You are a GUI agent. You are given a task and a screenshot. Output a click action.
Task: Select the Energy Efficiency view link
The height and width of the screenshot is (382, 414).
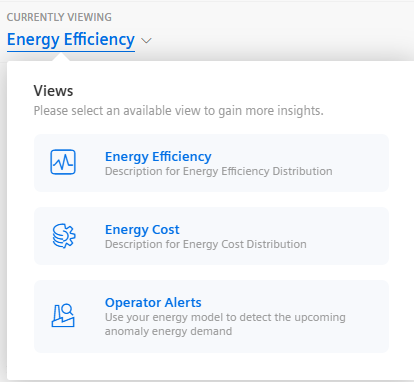(158, 156)
